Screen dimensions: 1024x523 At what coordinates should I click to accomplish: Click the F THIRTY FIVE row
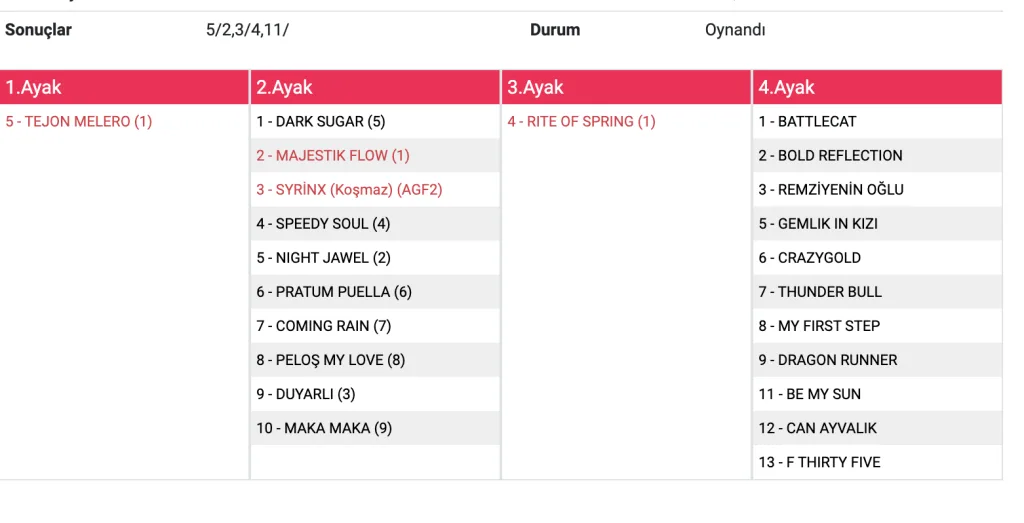pos(819,462)
